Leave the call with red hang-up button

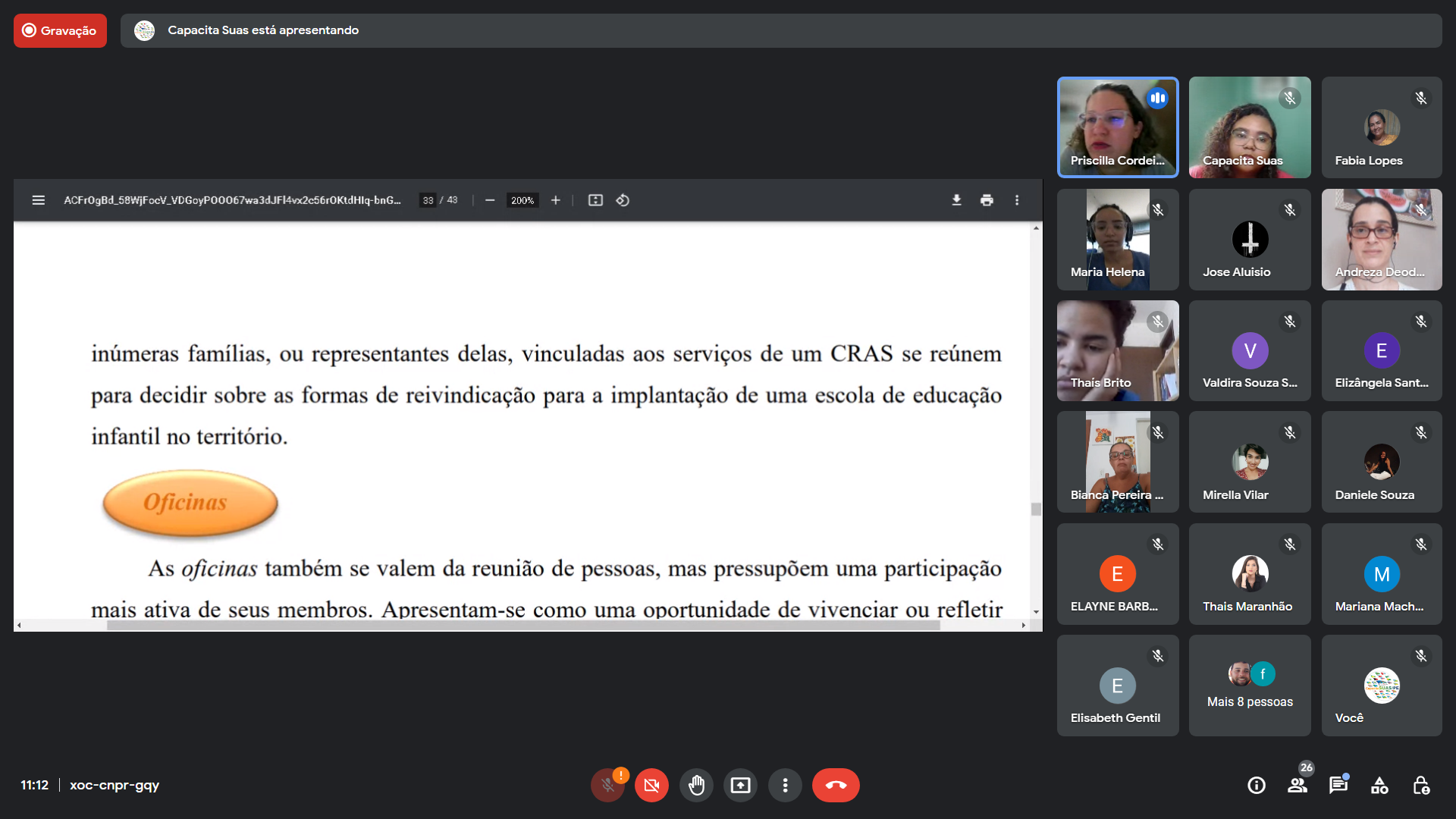click(836, 785)
